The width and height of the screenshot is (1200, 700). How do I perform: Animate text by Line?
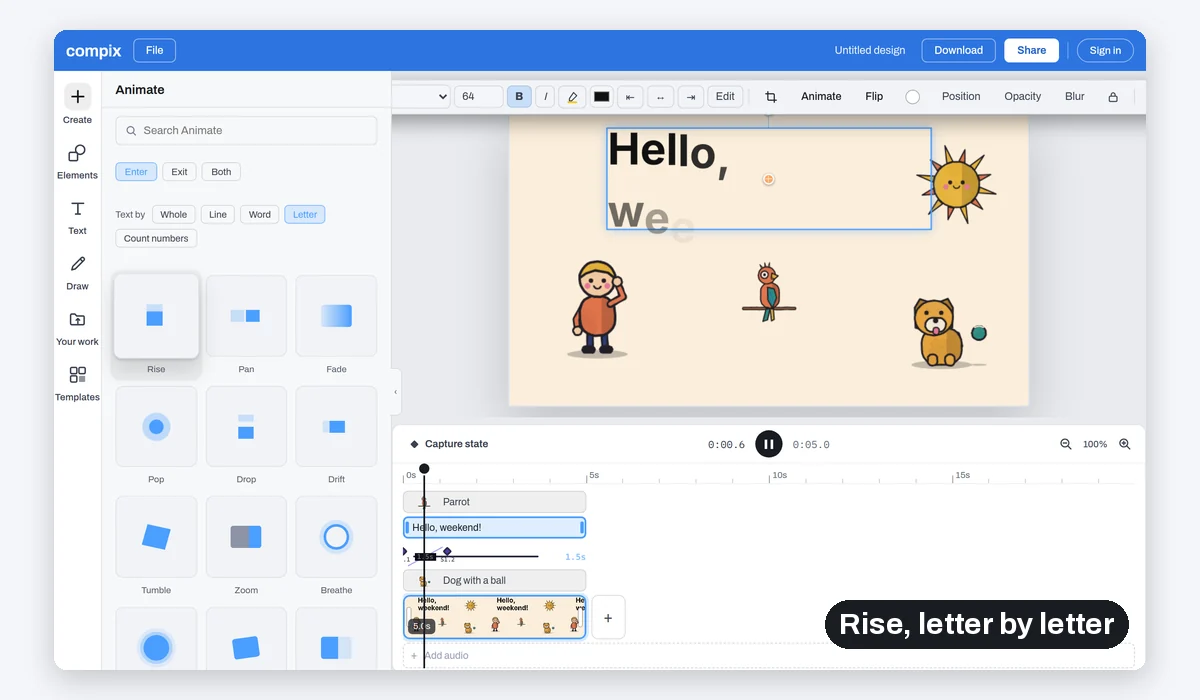coord(218,214)
